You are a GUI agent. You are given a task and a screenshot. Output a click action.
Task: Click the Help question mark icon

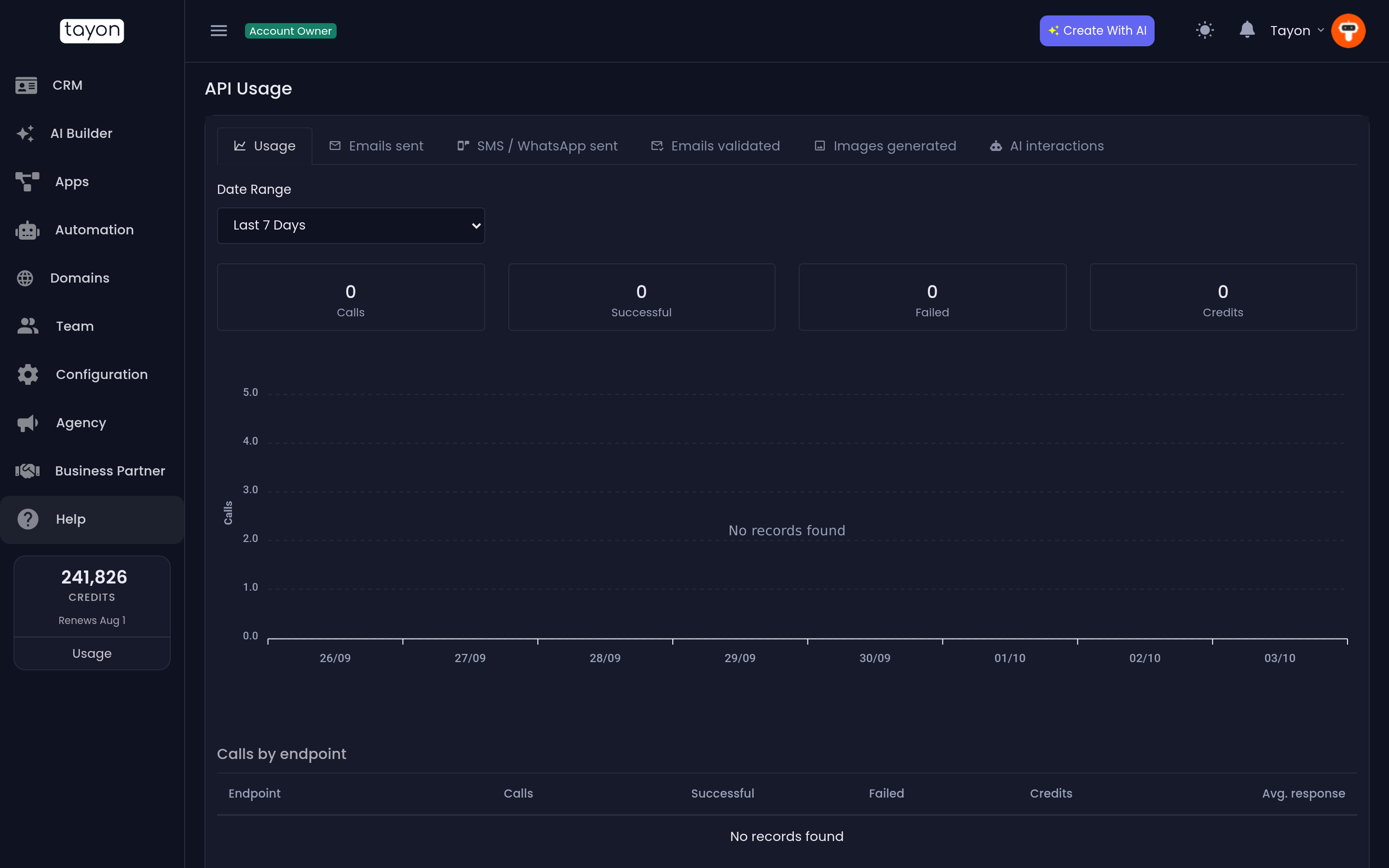(27, 519)
